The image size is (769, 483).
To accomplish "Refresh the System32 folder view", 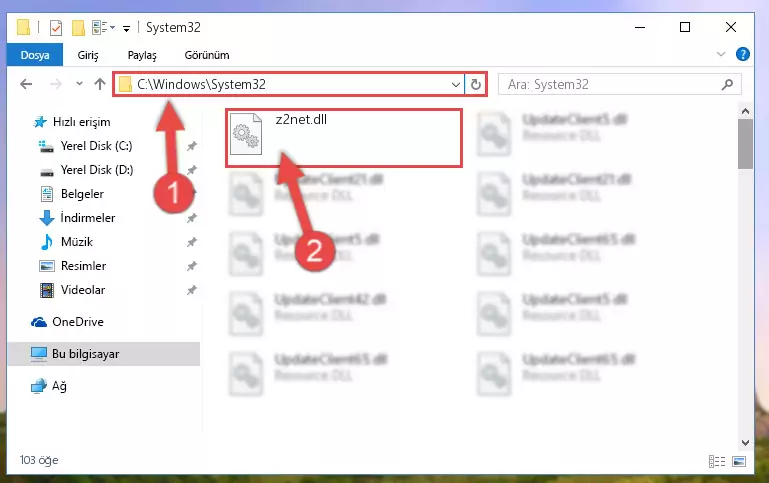I will (x=475, y=84).
